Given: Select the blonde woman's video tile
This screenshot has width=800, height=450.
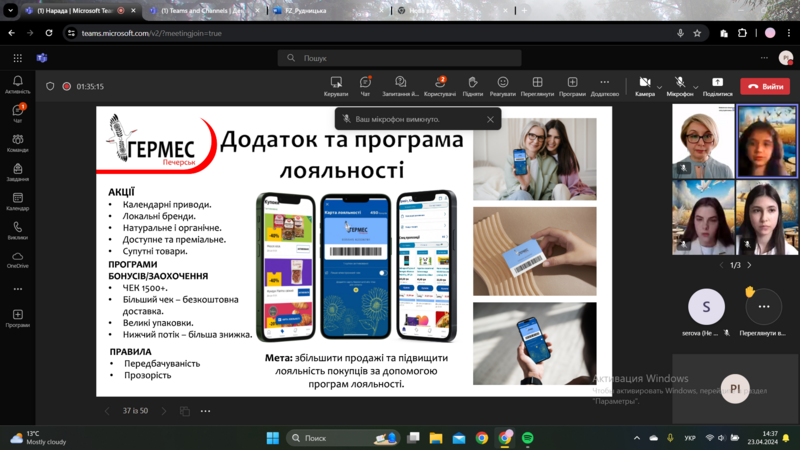Looking at the screenshot, I should 703,141.
